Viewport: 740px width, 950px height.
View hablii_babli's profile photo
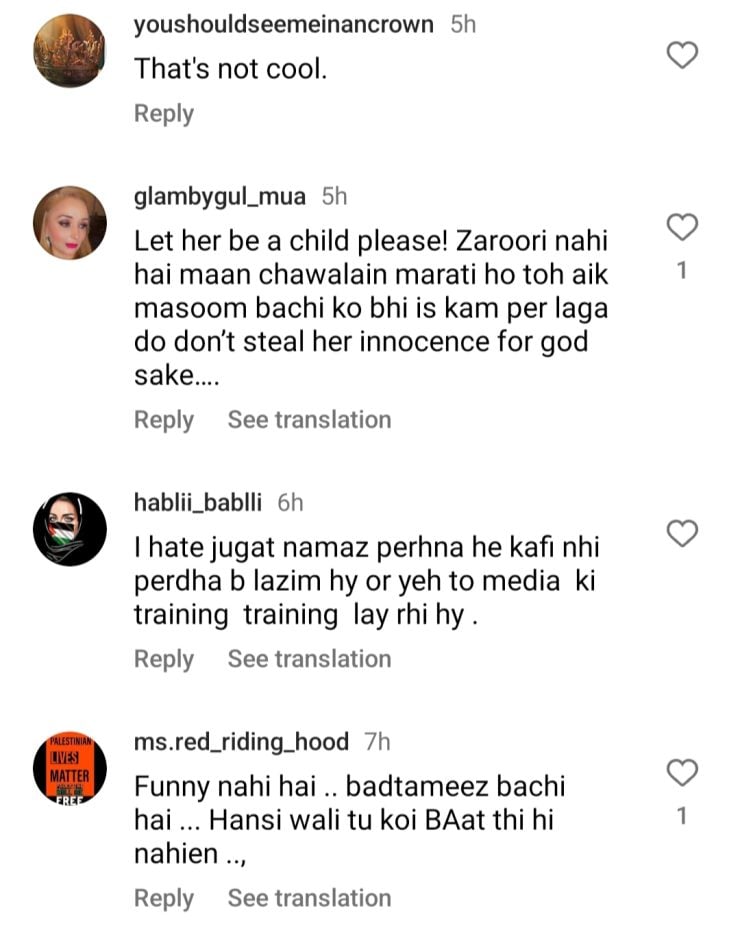70,529
